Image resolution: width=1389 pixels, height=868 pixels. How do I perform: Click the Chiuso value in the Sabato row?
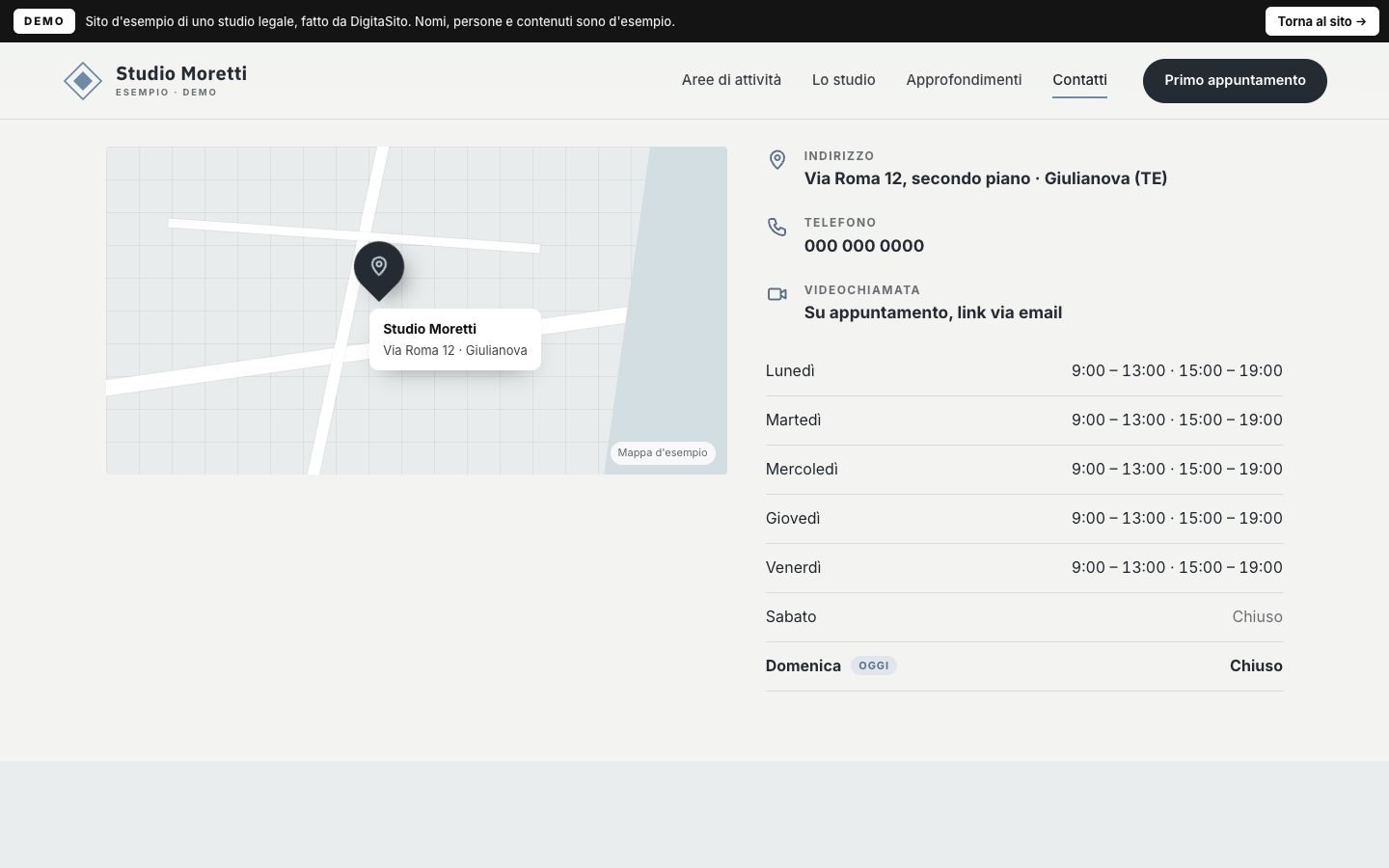coord(1257,617)
